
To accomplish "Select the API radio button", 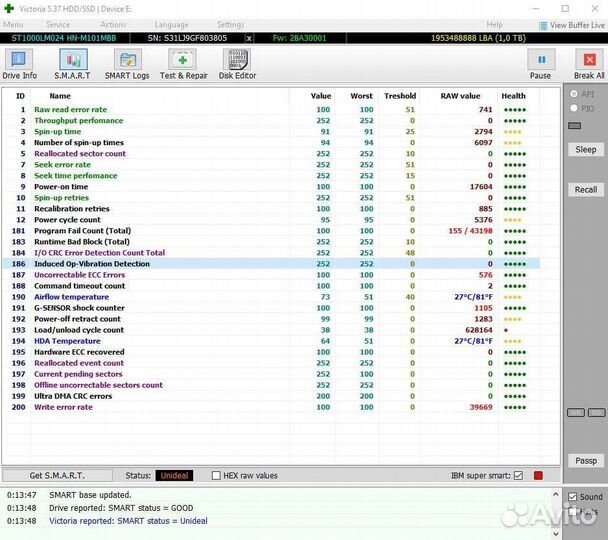I will (x=573, y=94).
